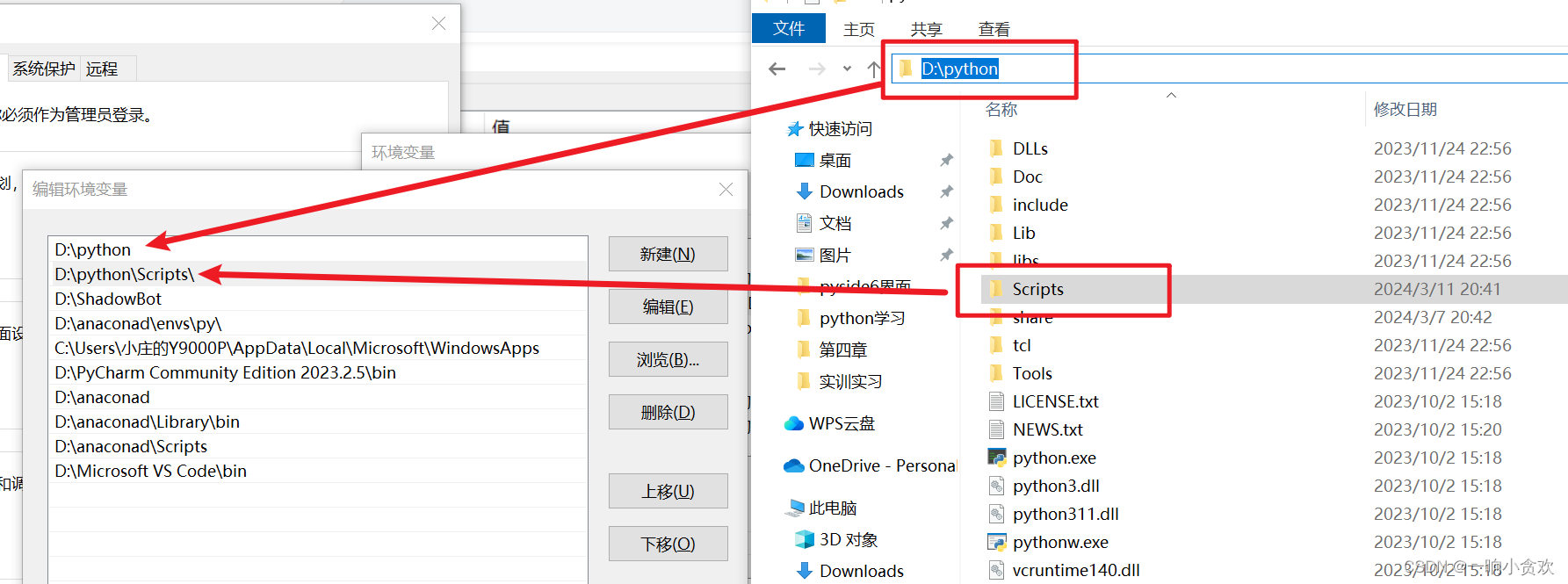The width and height of the screenshot is (1568, 584).
Task: Select the 快速访问 star icon
Action: click(x=795, y=129)
